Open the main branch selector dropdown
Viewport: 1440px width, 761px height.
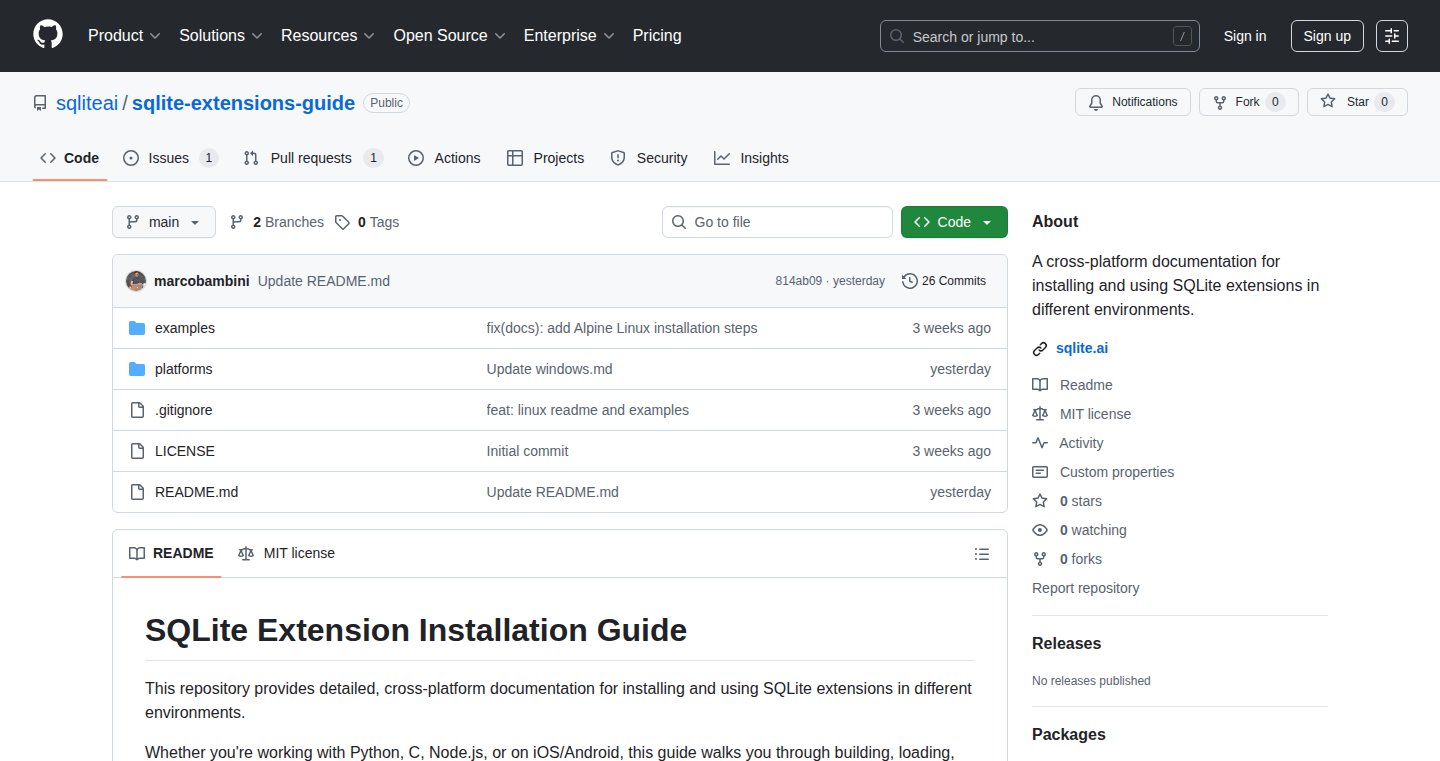tap(164, 222)
